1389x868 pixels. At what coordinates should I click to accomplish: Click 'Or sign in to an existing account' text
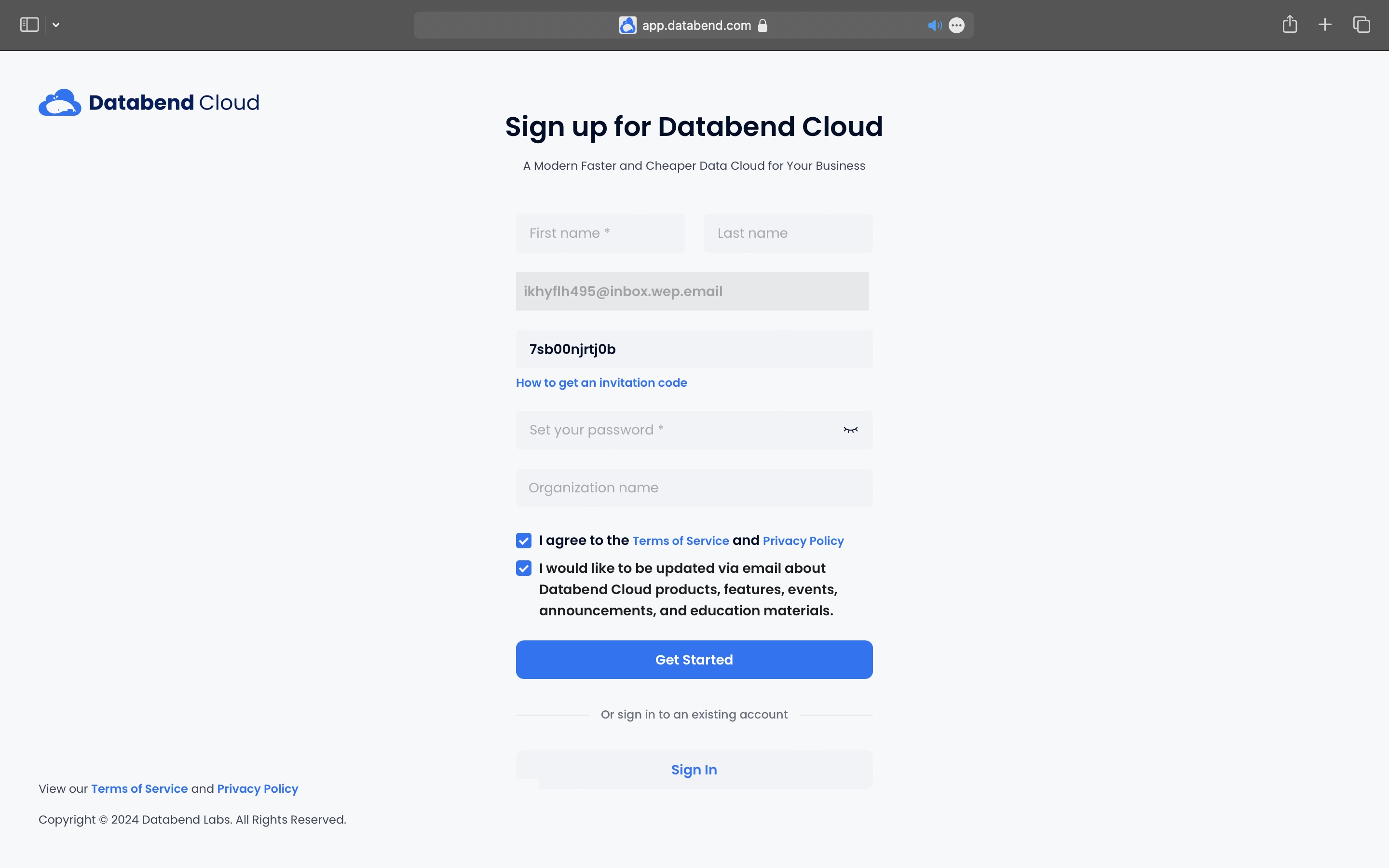coord(694,715)
